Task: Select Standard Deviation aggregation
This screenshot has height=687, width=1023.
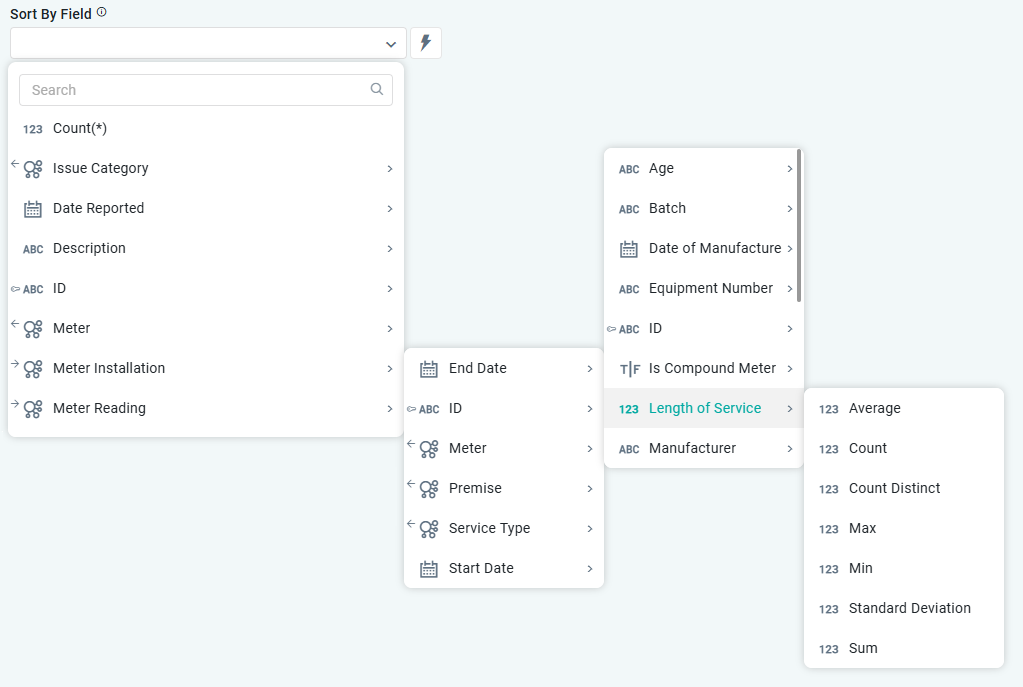Action: [909, 608]
